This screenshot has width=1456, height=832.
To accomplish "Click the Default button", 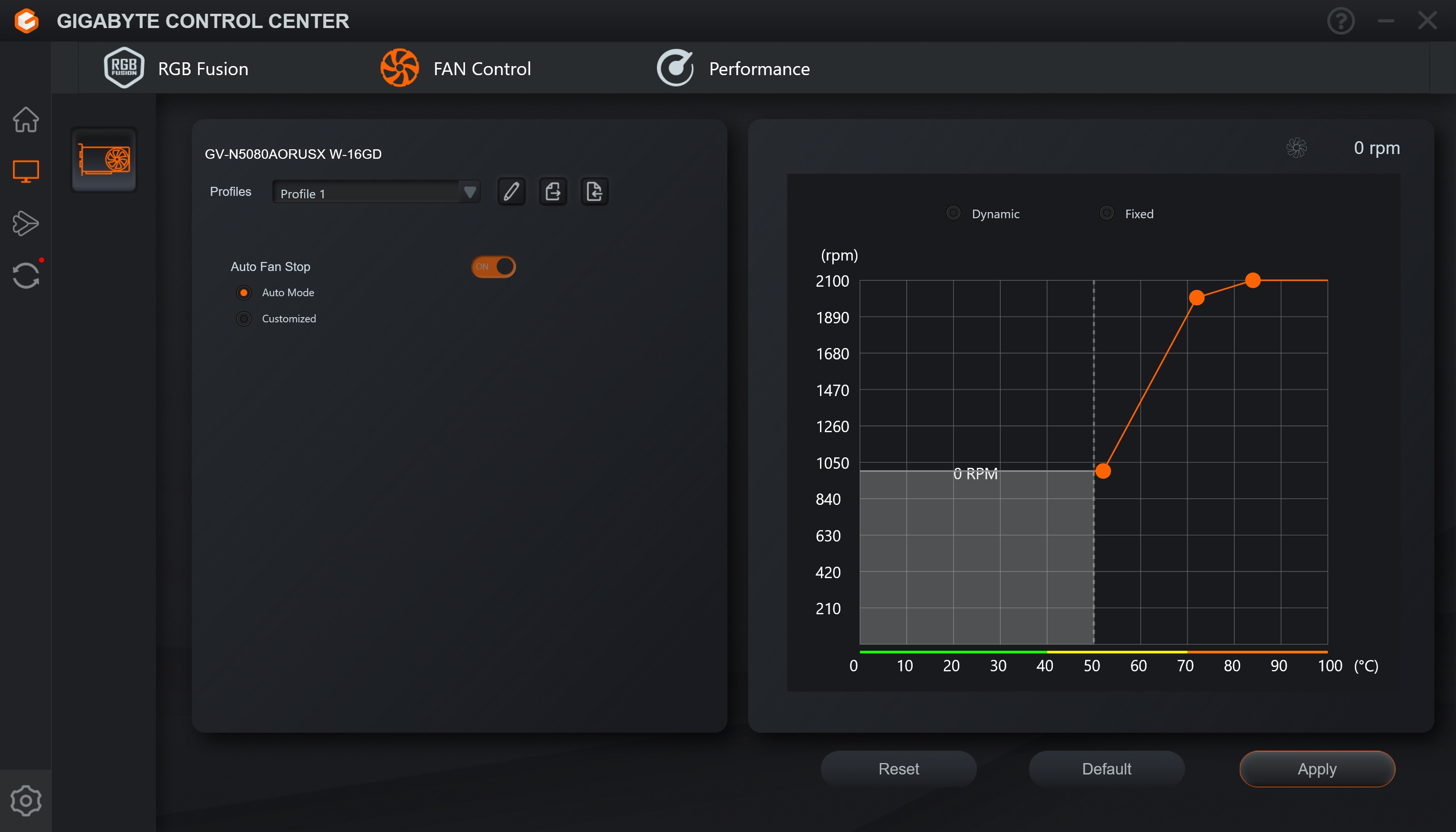I will click(x=1107, y=769).
